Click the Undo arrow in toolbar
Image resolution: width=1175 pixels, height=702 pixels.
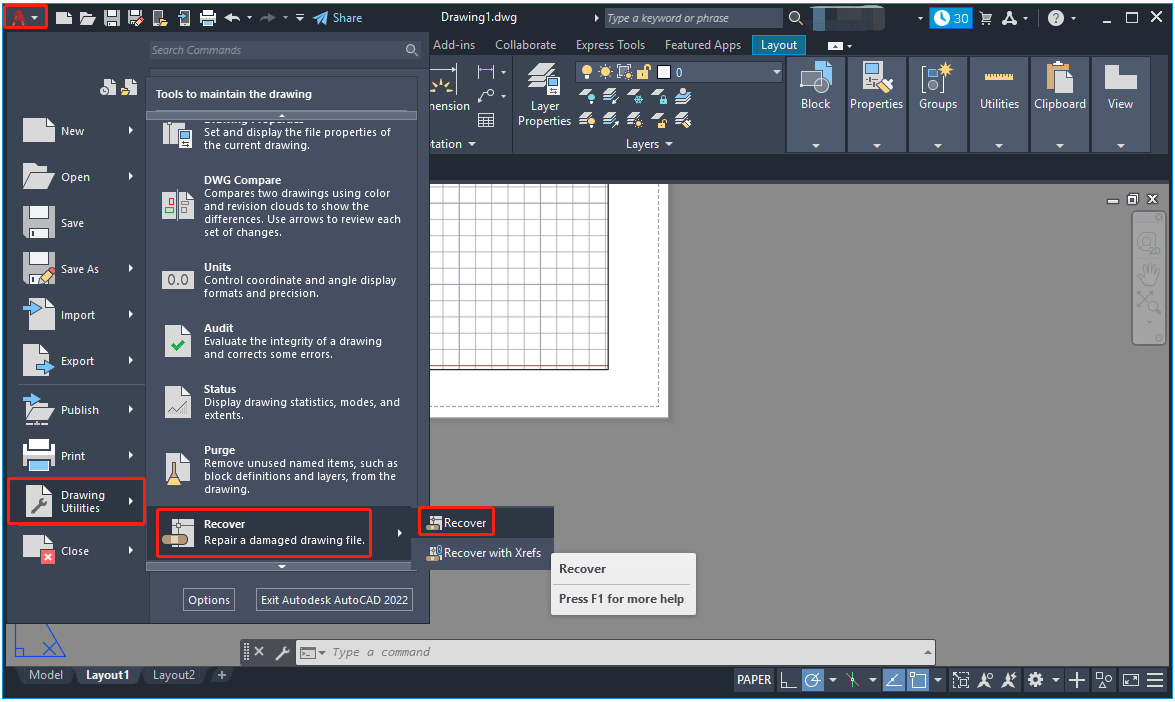(x=232, y=18)
